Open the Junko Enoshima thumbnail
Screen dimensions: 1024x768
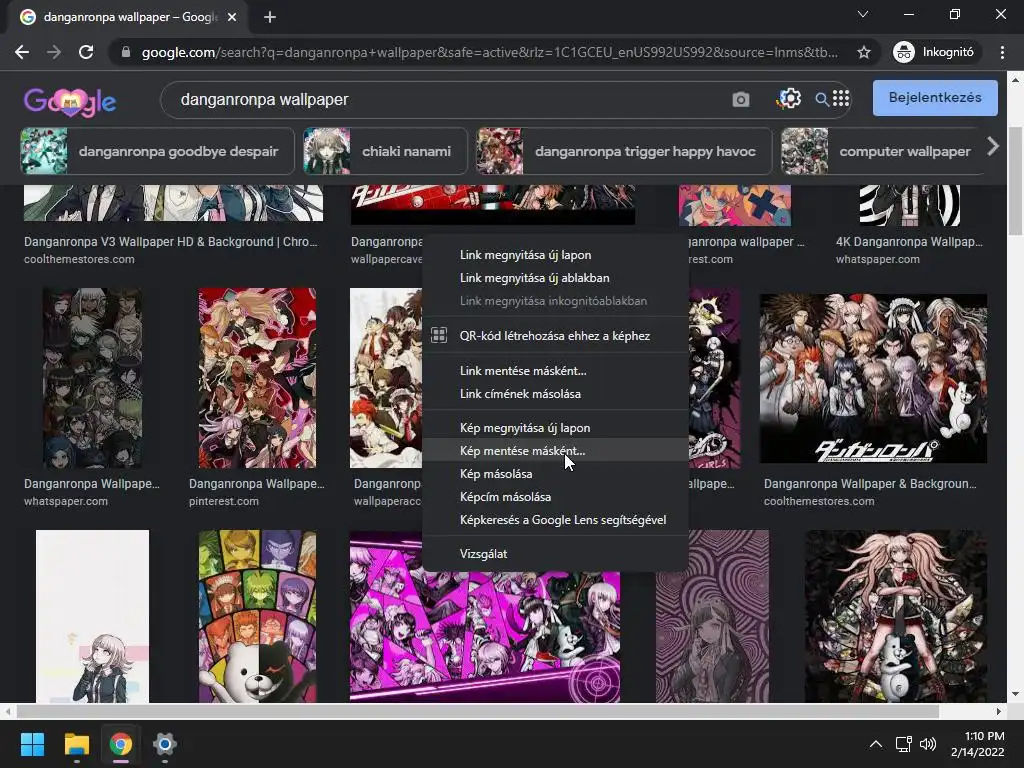895,616
